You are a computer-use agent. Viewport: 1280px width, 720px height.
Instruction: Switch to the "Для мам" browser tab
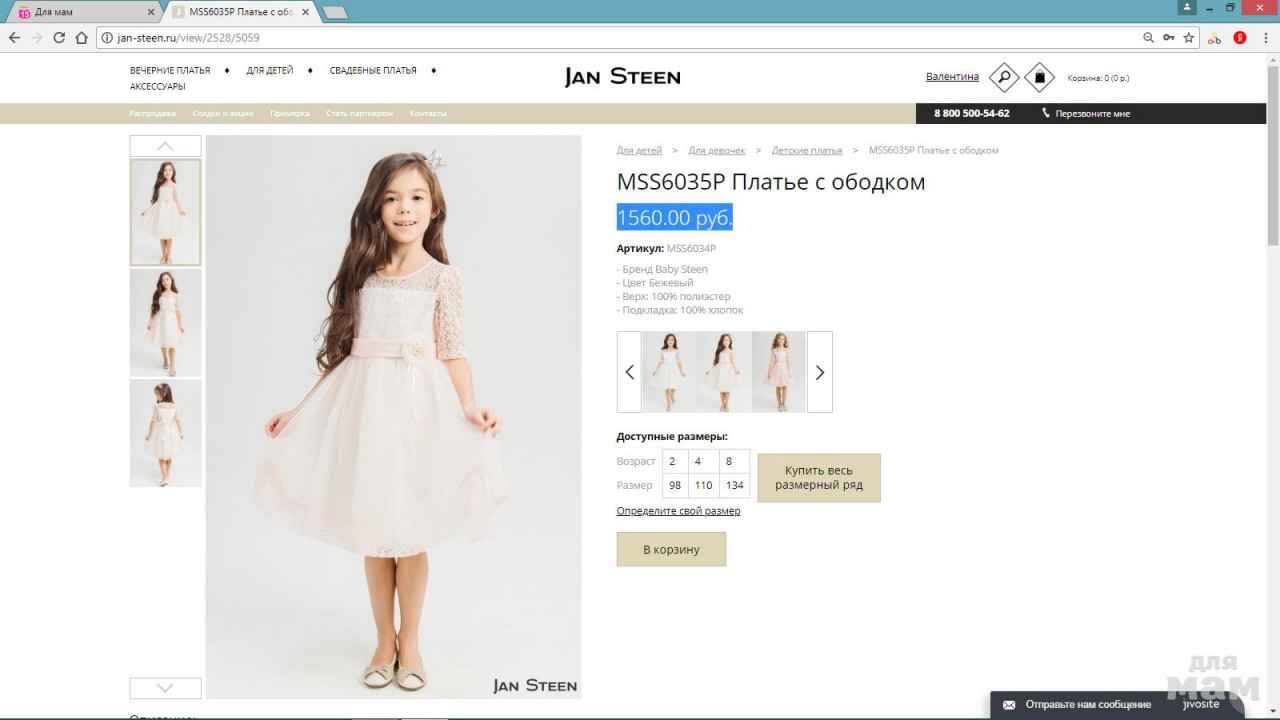pyautogui.click(x=80, y=12)
